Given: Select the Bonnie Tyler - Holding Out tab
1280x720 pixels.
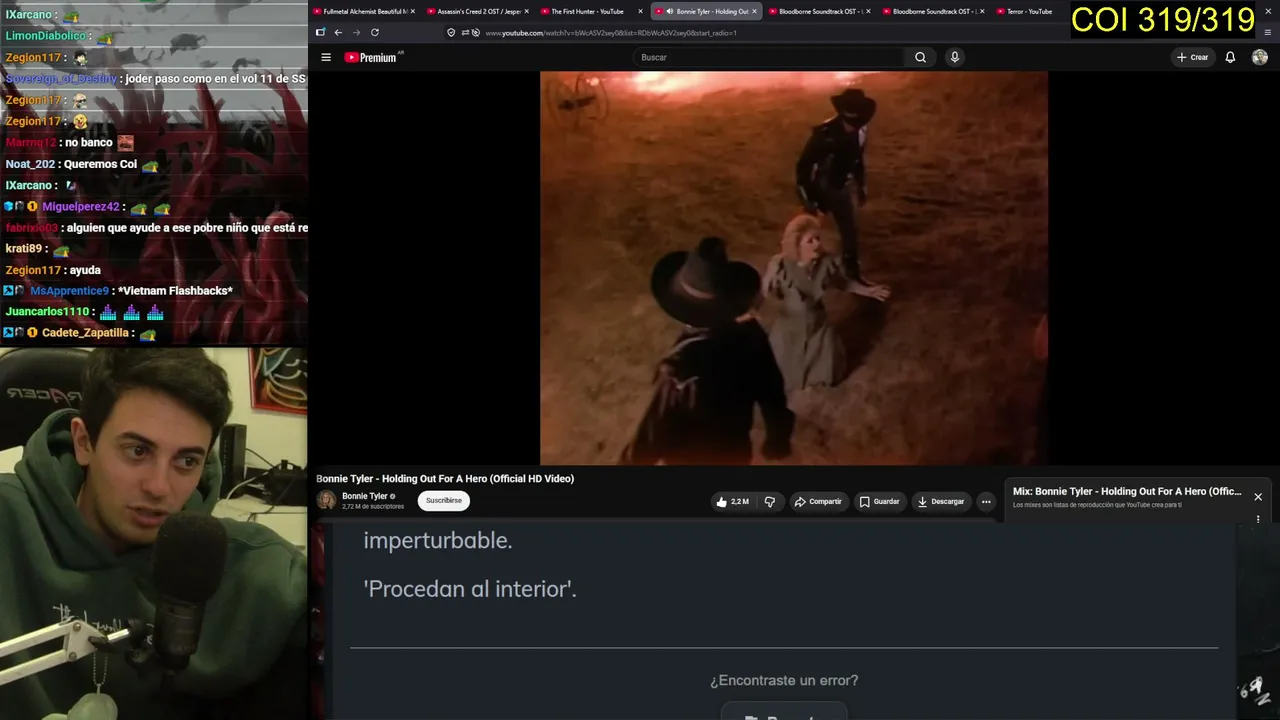Looking at the screenshot, I should point(706,11).
